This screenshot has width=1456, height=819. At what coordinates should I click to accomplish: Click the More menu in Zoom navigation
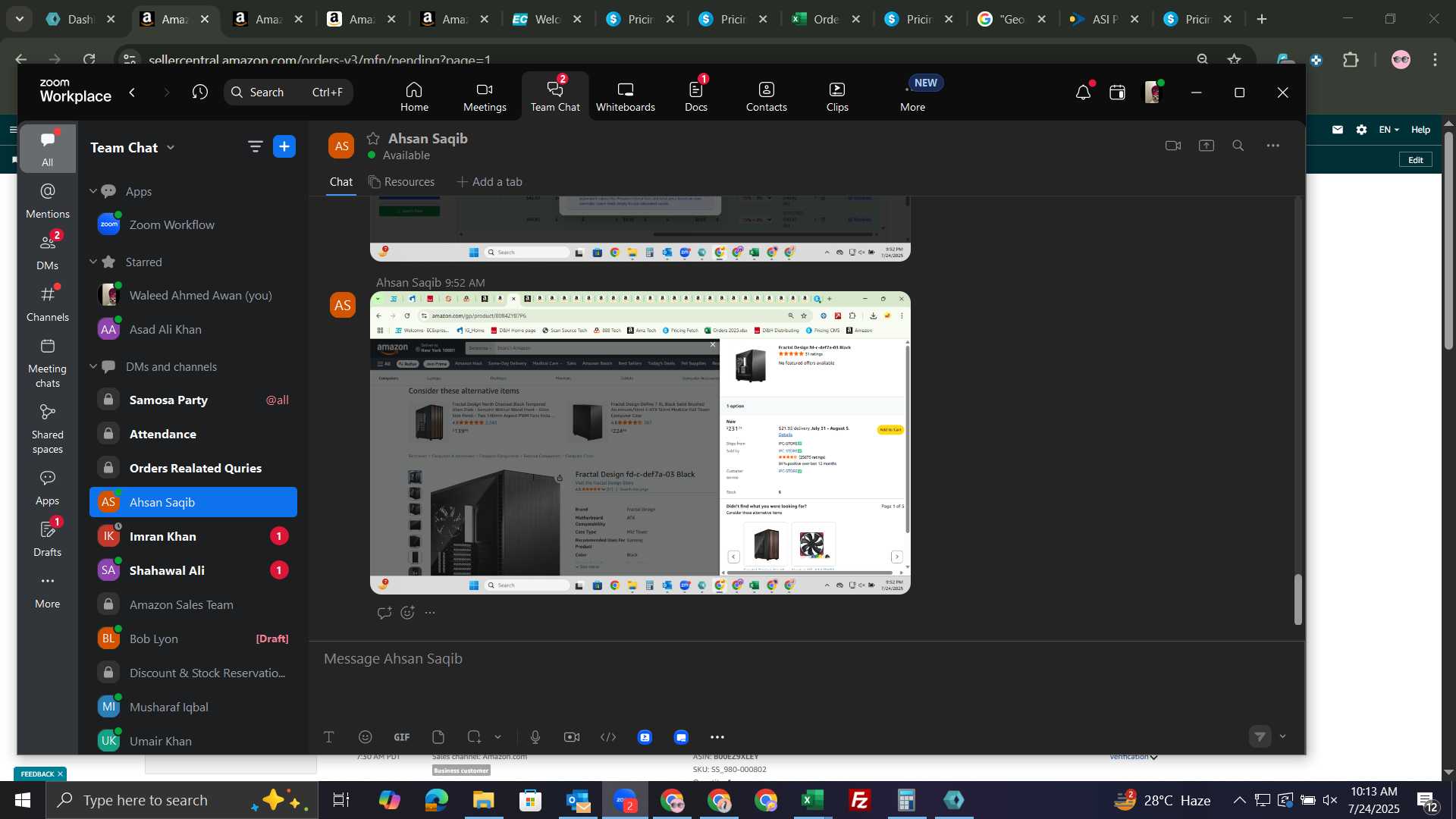click(x=912, y=96)
